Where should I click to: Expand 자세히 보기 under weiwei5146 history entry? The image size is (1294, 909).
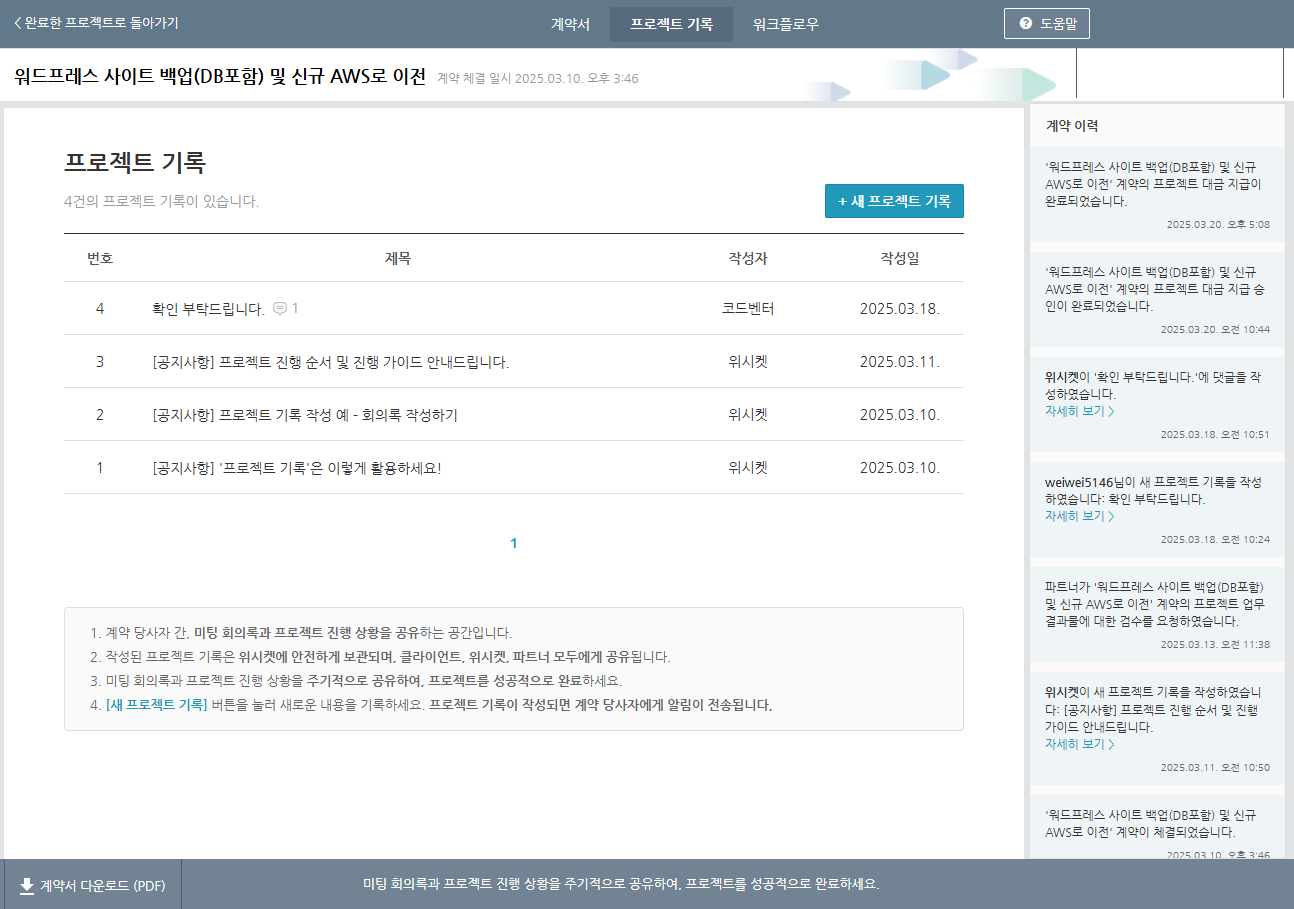pos(1079,516)
